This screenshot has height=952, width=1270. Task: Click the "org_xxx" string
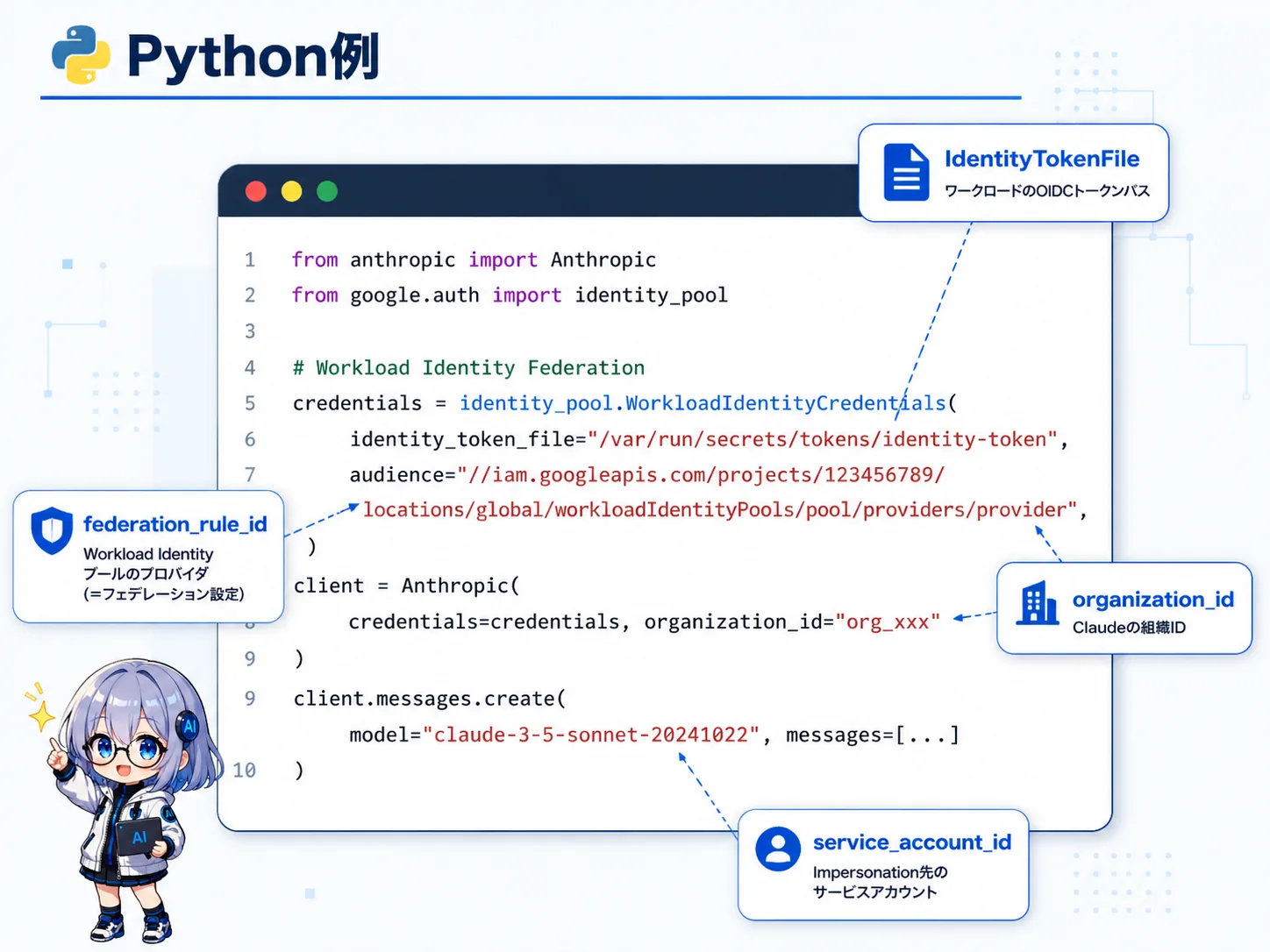(x=888, y=622)
